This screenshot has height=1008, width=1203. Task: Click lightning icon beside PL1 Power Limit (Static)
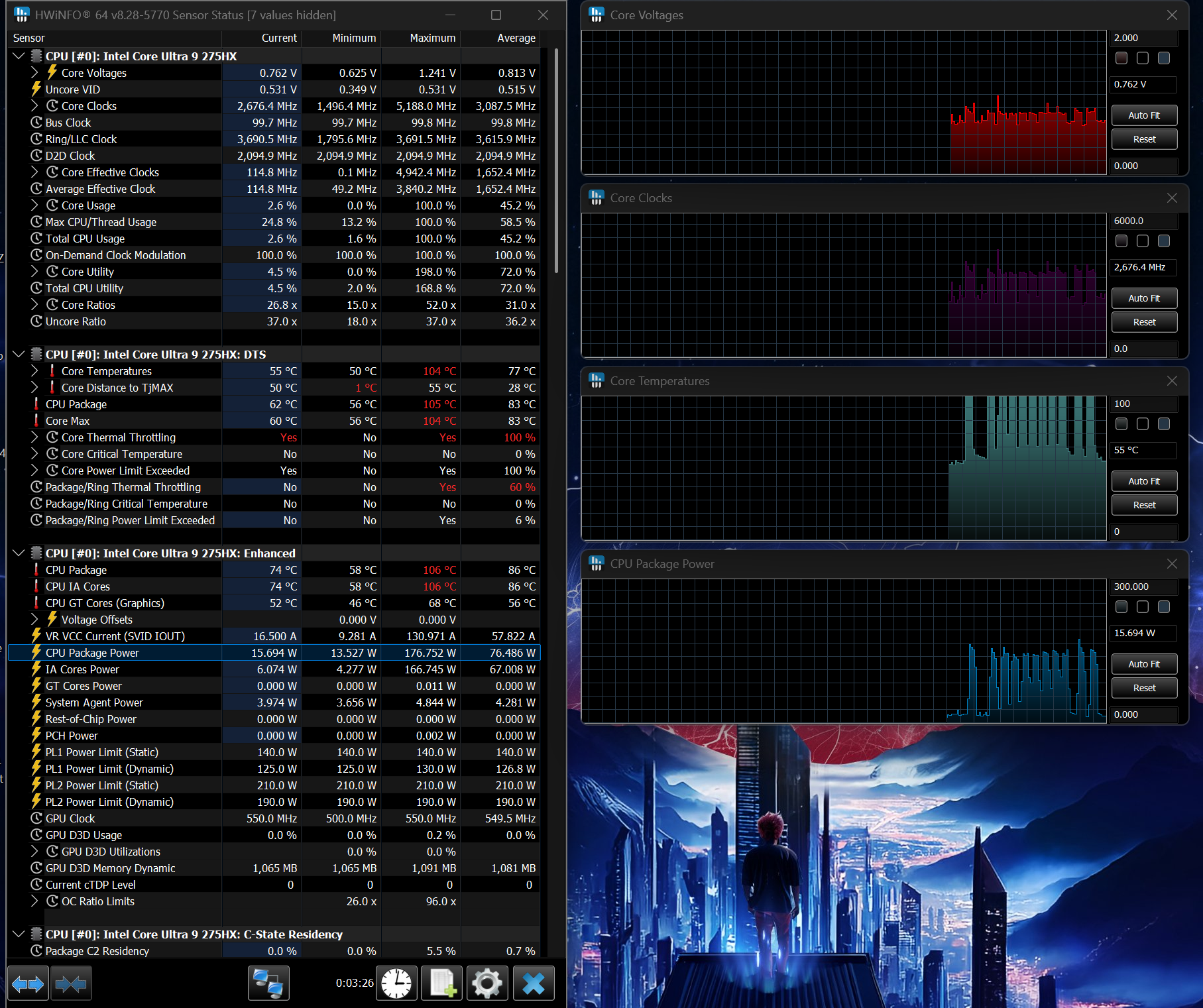point(36,752)
